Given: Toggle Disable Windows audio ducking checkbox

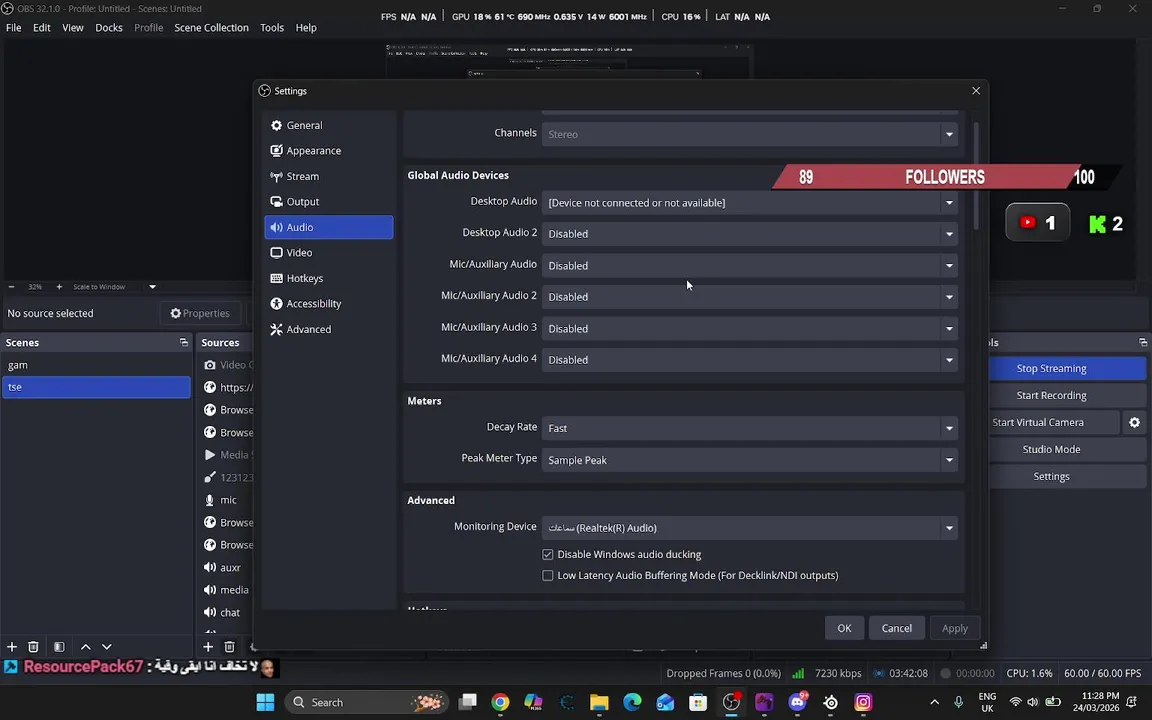Looking at the screenshot, I should pos(547,555).
